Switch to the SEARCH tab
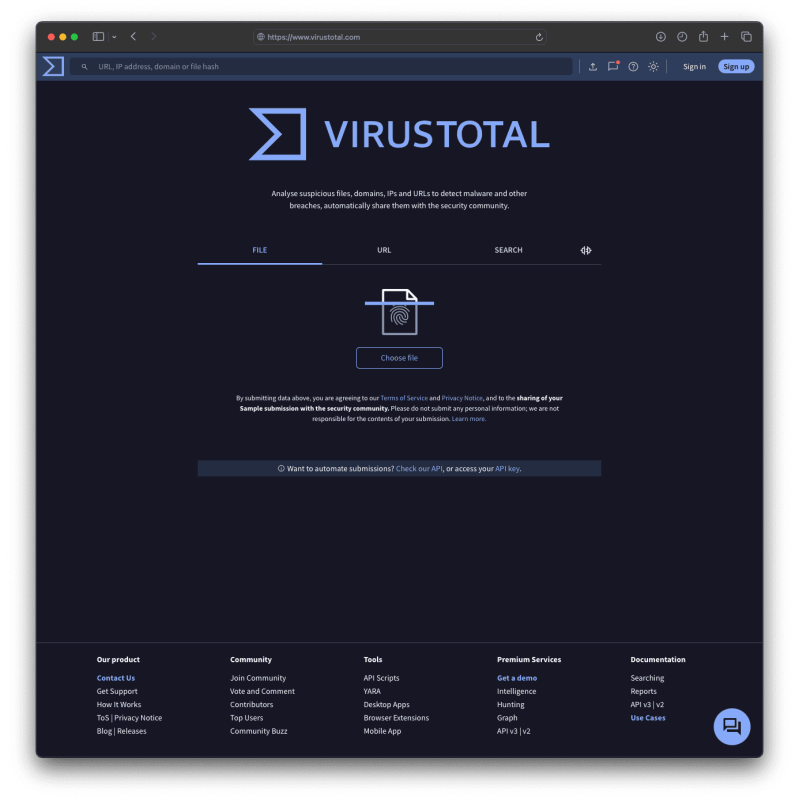 (x=508, y=250)
